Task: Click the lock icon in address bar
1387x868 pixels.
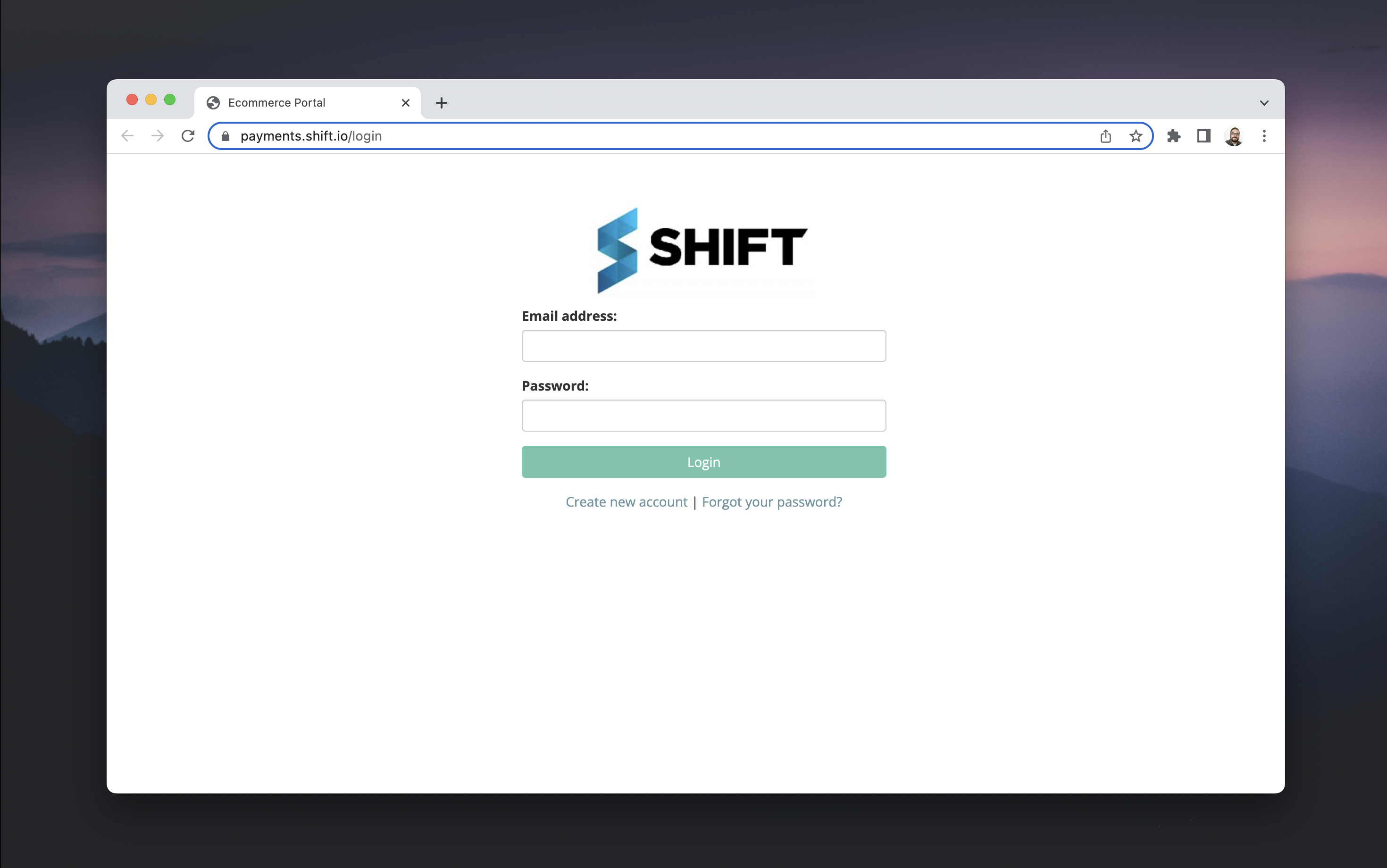Action: 226,136
